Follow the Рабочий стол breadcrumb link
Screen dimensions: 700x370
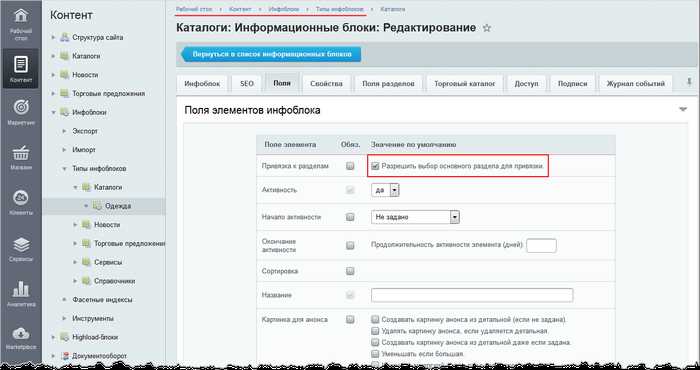194,9
